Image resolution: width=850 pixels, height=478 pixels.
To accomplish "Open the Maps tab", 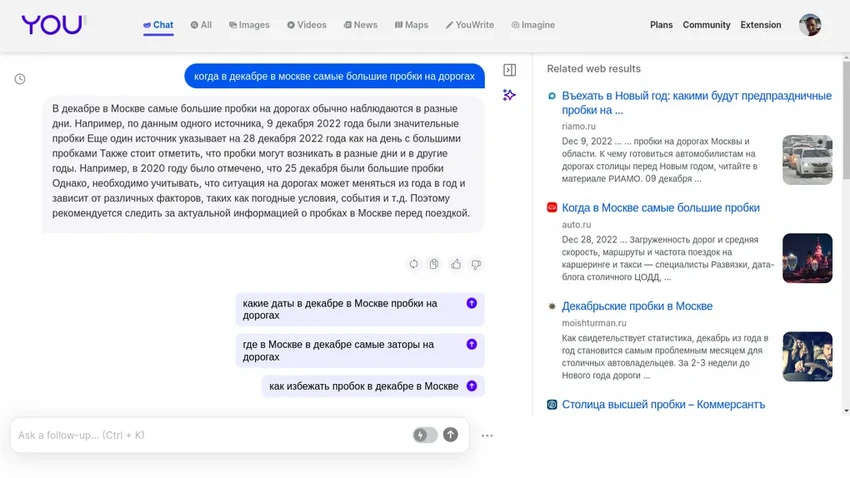I will tap(411, 25).
